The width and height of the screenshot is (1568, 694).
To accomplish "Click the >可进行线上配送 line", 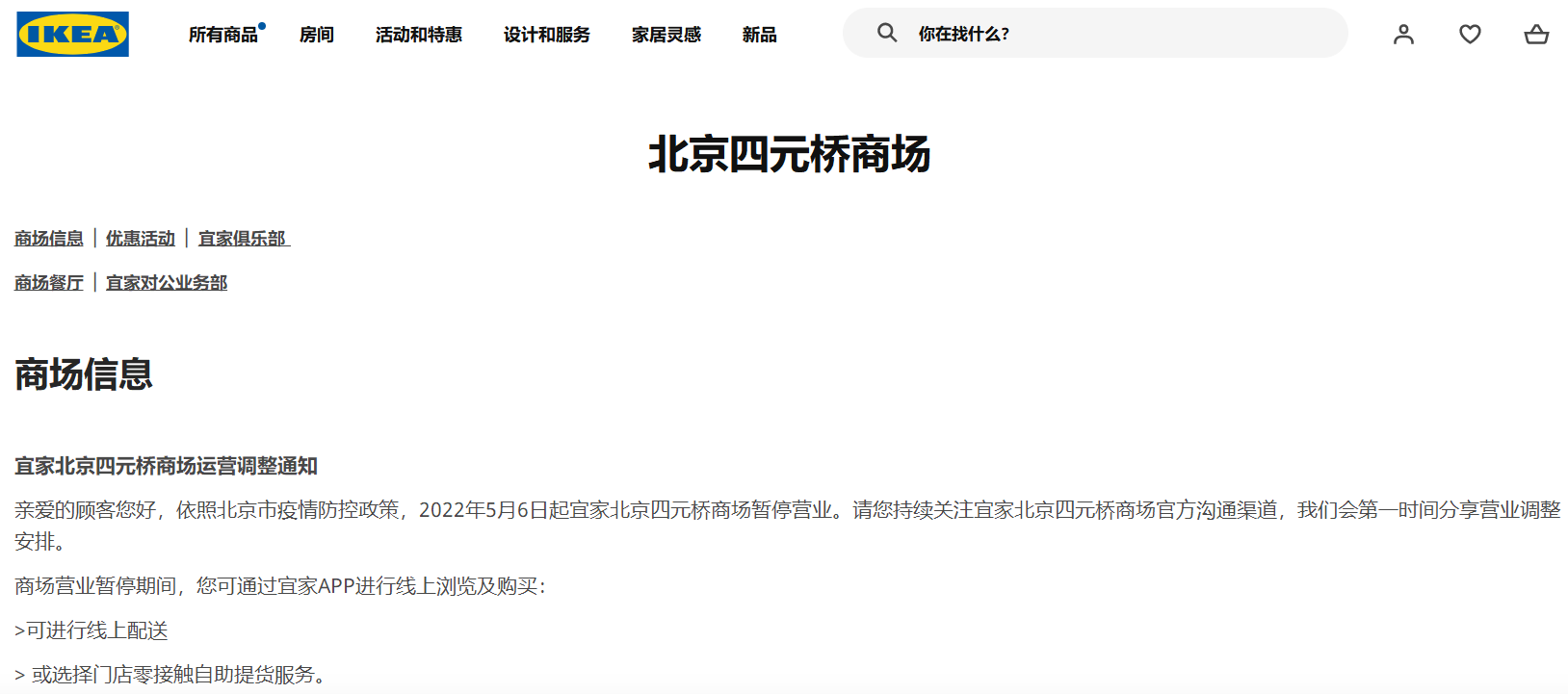I will (x=91, y=630).
